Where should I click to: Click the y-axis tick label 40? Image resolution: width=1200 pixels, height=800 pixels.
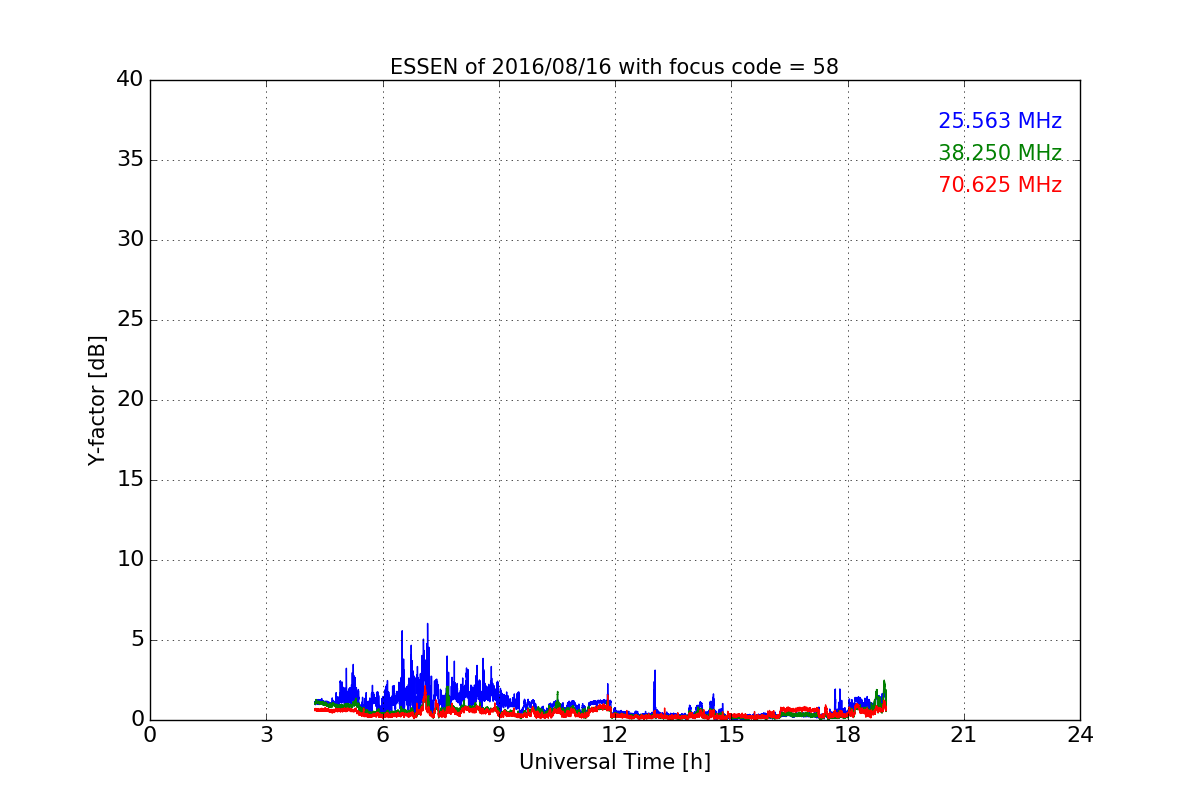pos(130,80)
